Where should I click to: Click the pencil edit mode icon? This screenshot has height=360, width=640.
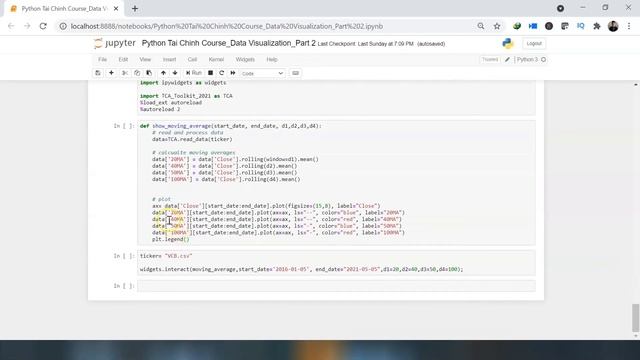[x=507, y=60]
